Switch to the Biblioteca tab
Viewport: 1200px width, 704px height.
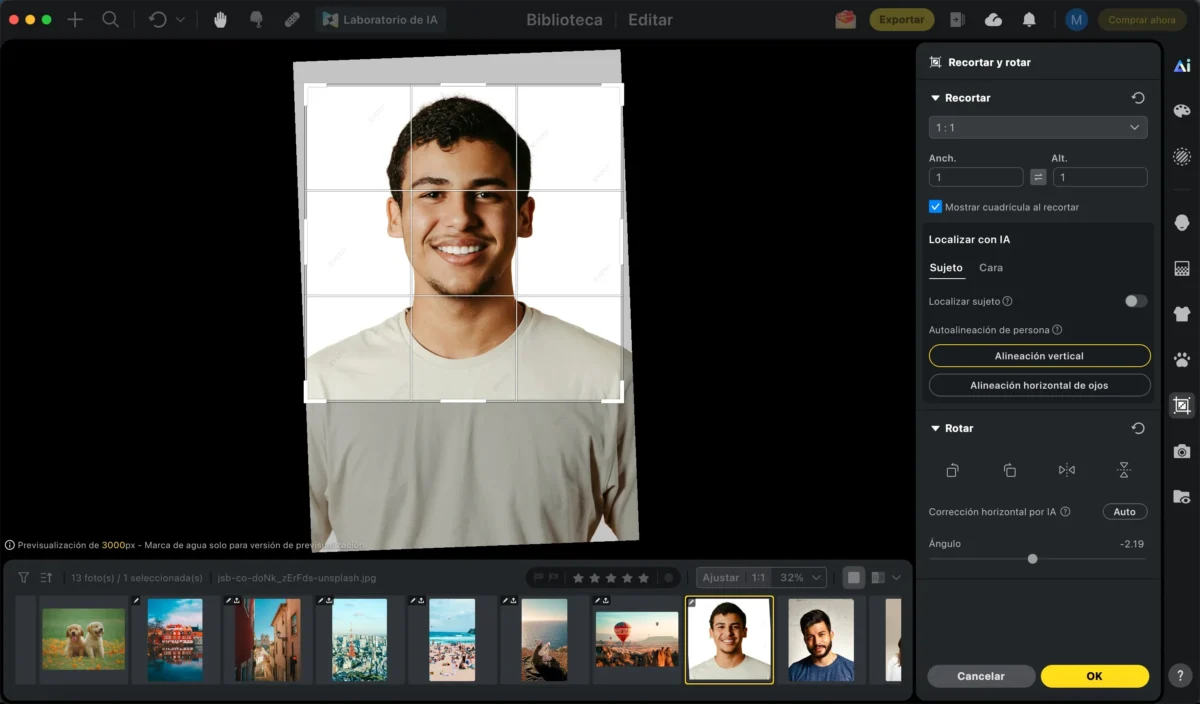[564, 20]
